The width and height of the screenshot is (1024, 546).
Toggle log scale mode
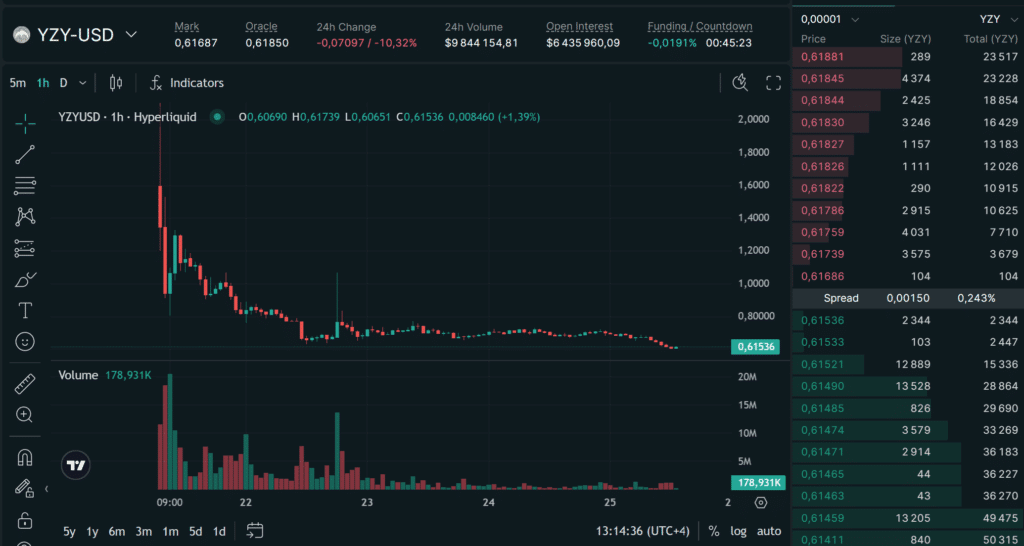(739, 531)
